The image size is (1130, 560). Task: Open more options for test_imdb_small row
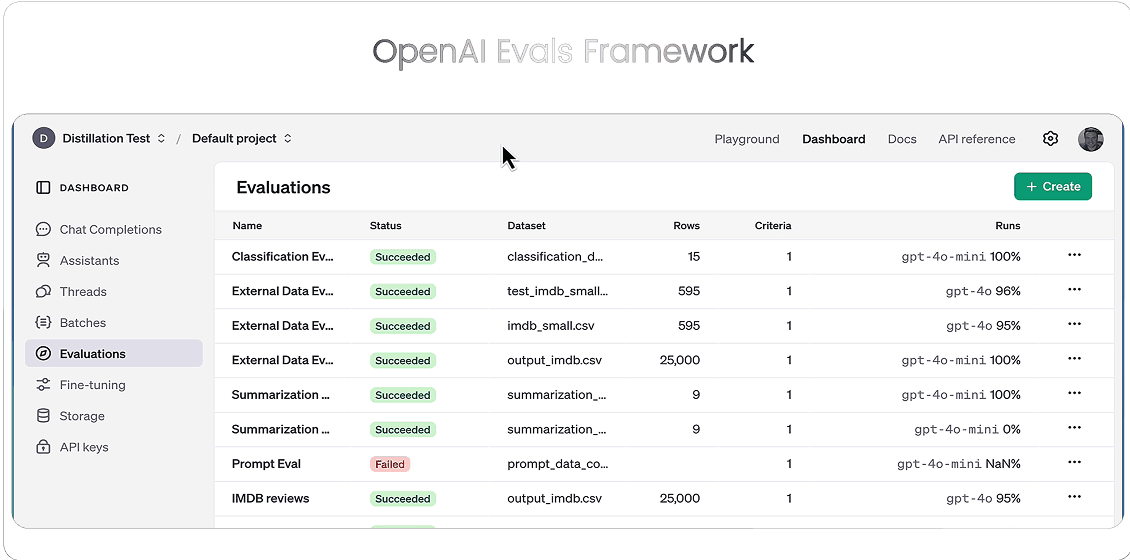click(x=1074, y=290)
